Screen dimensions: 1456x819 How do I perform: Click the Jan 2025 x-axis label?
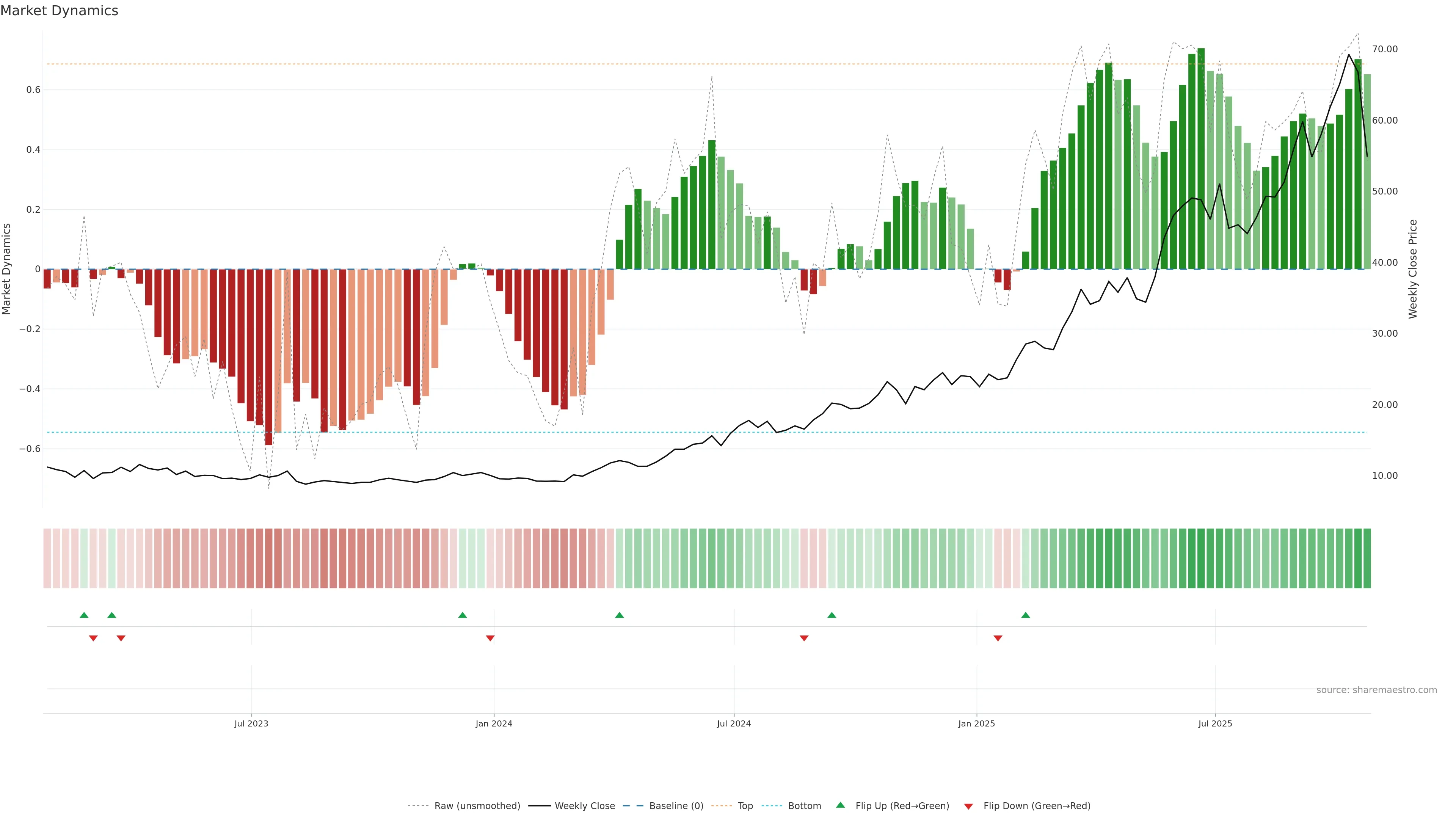(976, 723)
